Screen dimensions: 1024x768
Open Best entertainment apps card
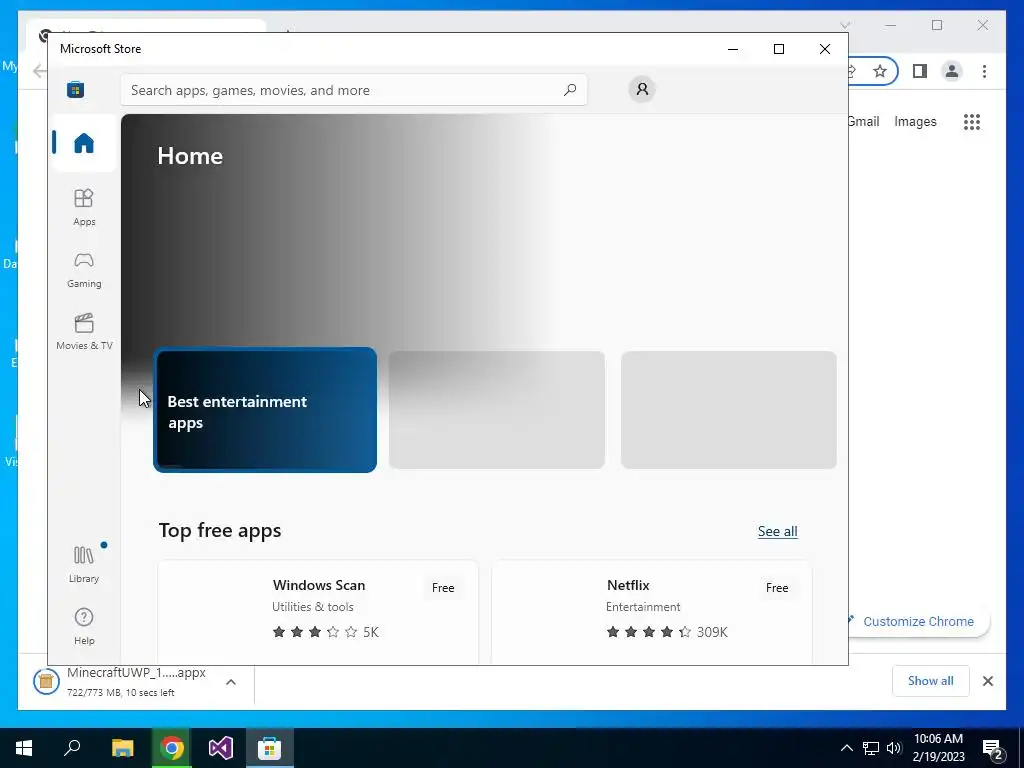[265, 410]
